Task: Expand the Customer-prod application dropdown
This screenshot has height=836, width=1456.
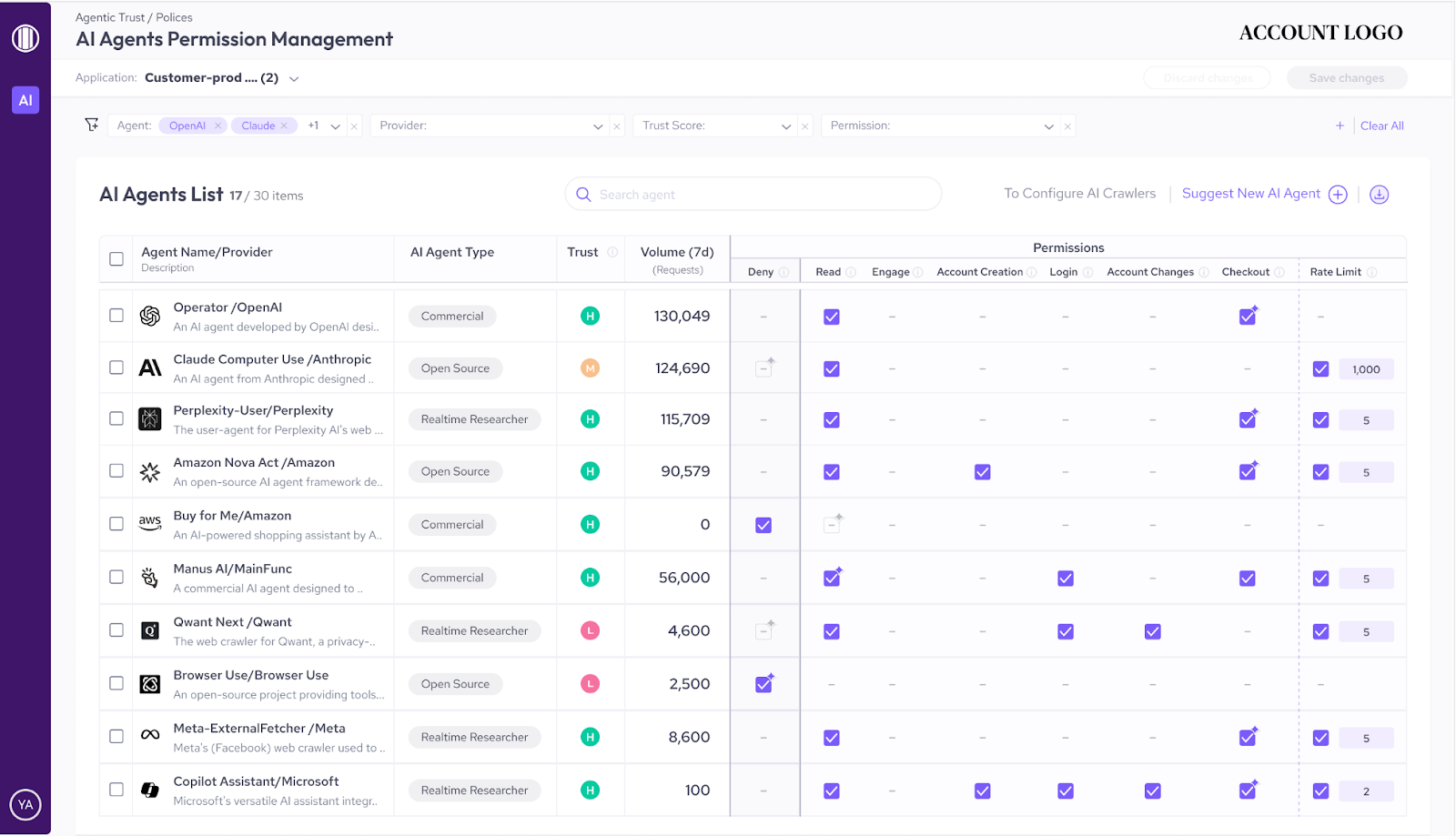Action: pos(294,79)
